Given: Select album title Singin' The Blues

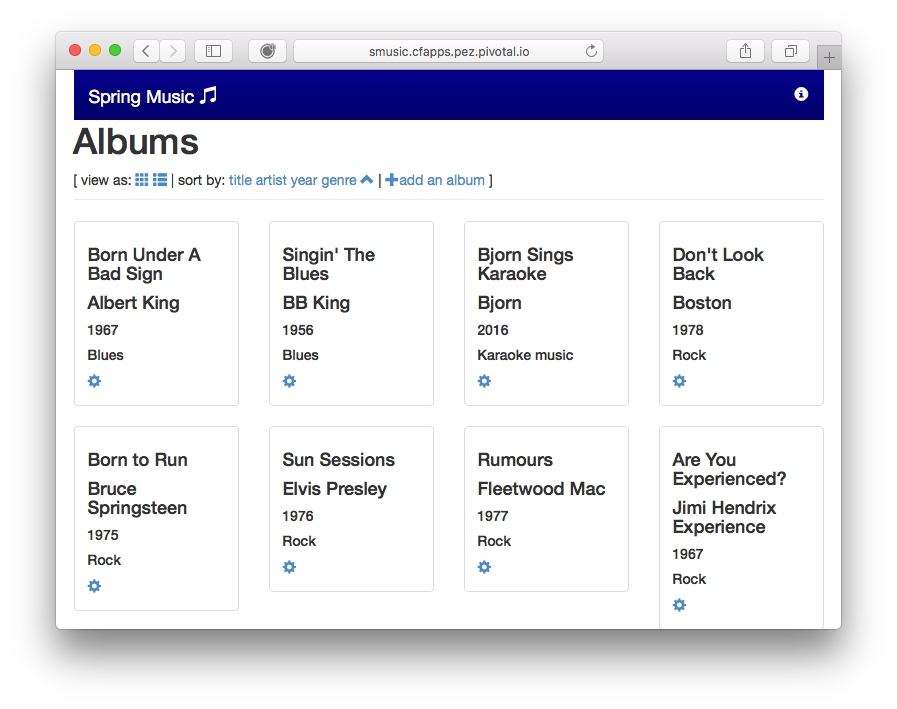Looking at the screenshot, I should (x=328, y=264).
